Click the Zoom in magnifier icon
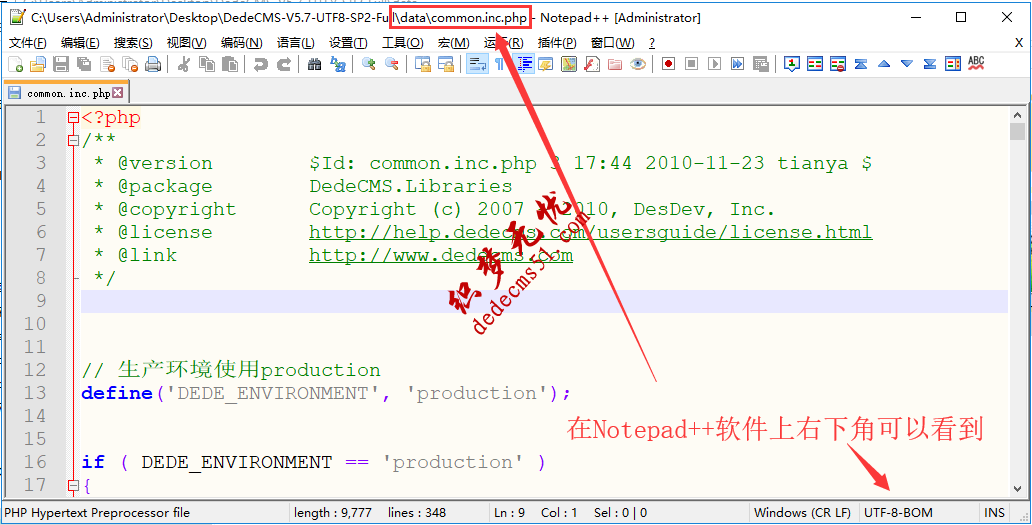The height and width of the screenshot is (525, 1032). pyautogui.click(x=369, y=64)
